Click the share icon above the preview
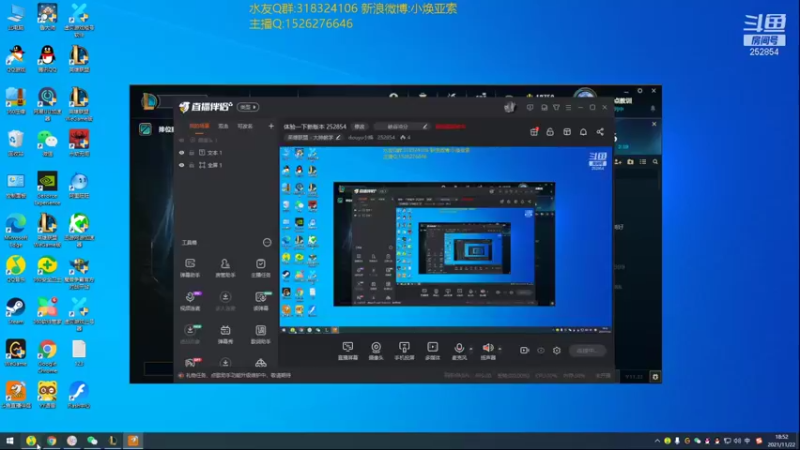This screenshot has width=800, height=450. 600,132
